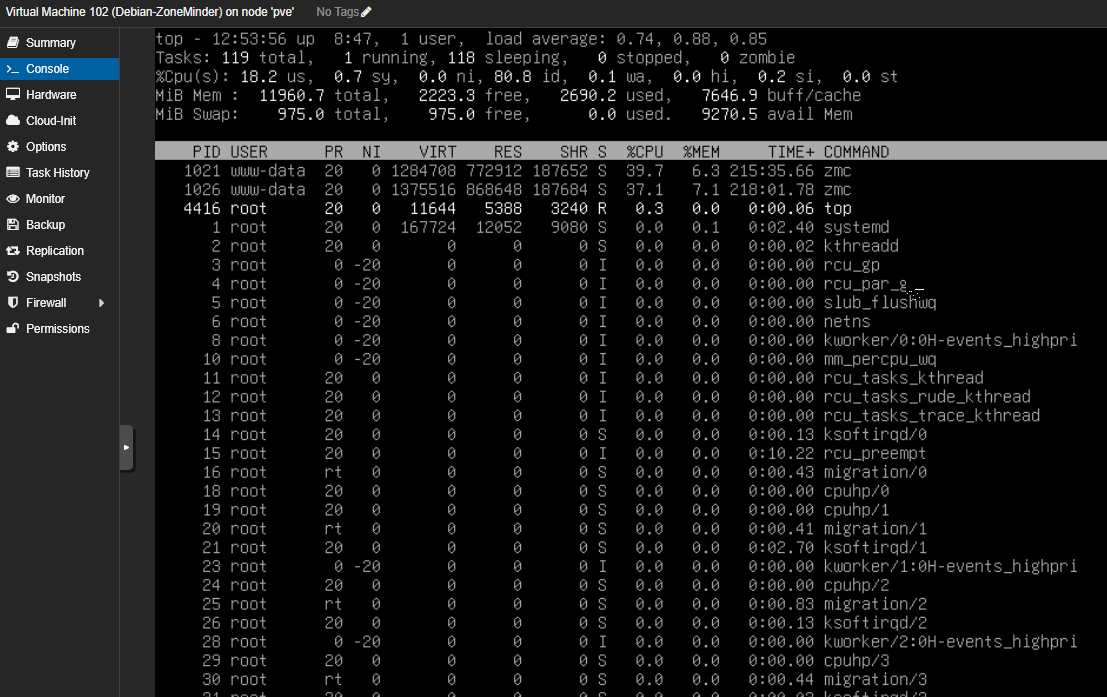Image resolution: width=1107 pixels, height=697 pixels.
Task: Click the Summary book icon
Action: tap(13, 42)
